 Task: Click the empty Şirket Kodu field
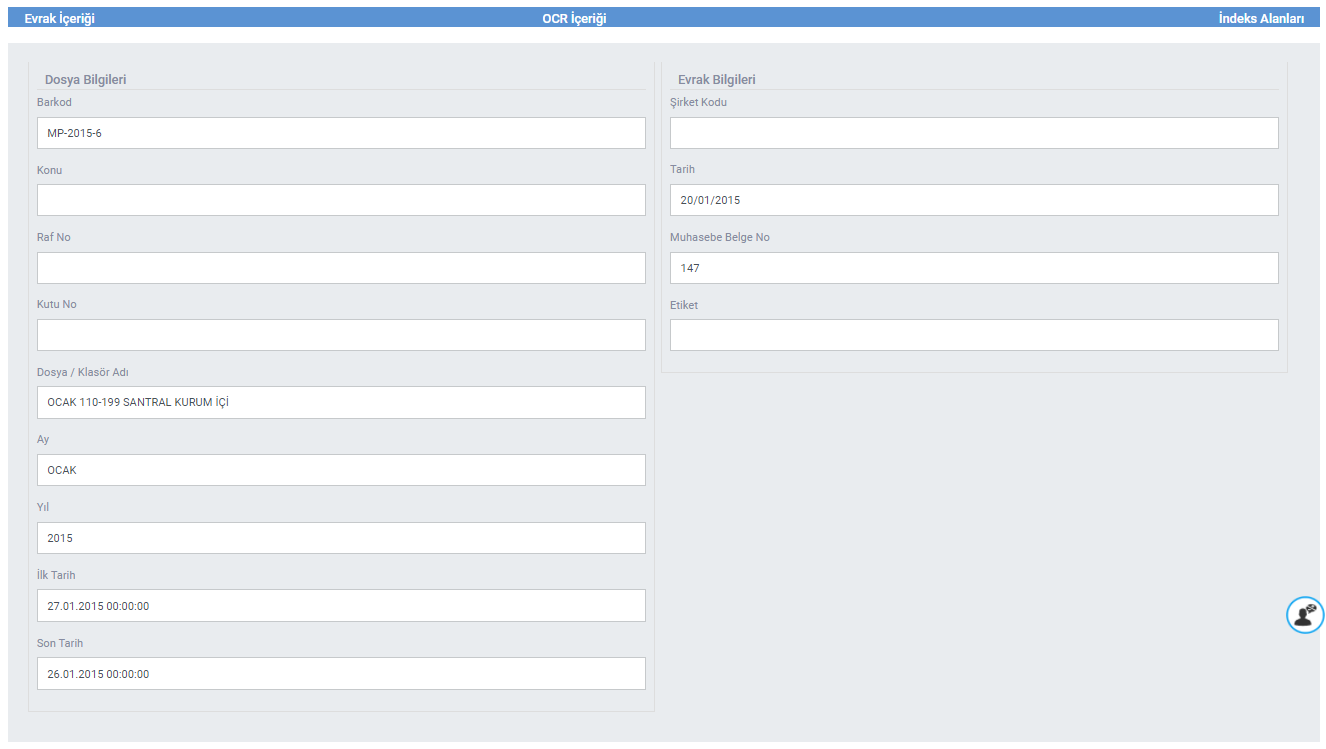coord(973,133)
